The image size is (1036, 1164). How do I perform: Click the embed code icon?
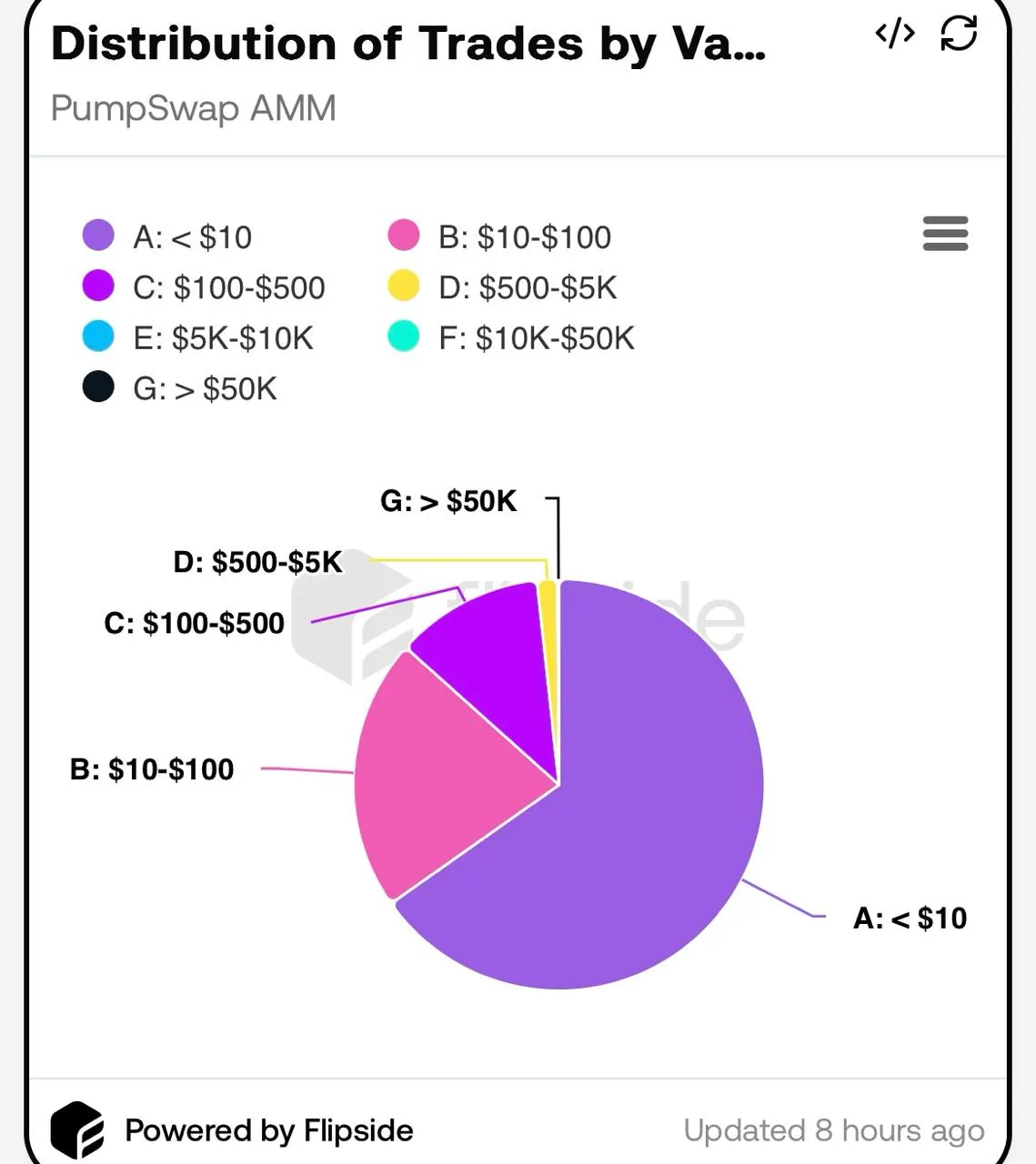[x=894, y=34]
